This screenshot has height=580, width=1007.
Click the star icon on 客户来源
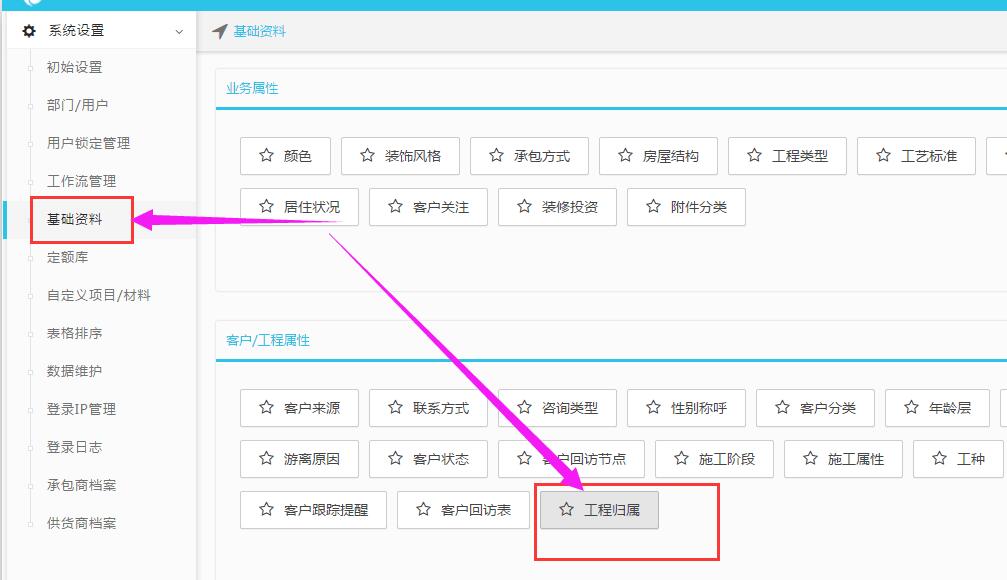(266, 408)
